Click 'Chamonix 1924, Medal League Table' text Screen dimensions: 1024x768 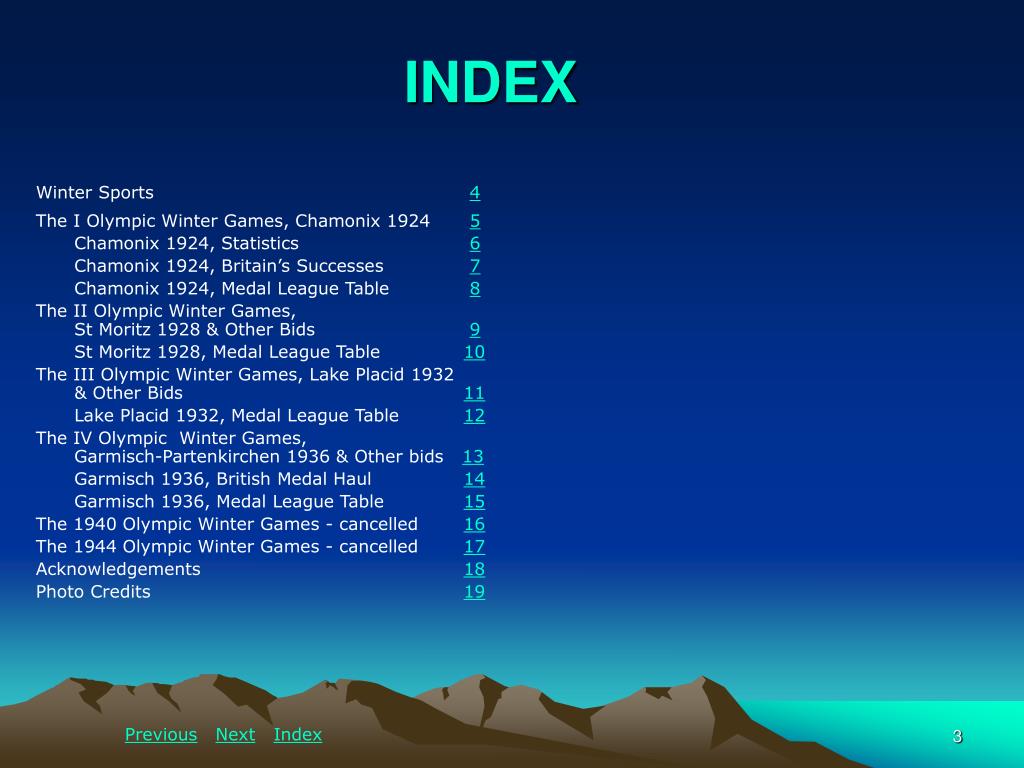pos(231,289)
